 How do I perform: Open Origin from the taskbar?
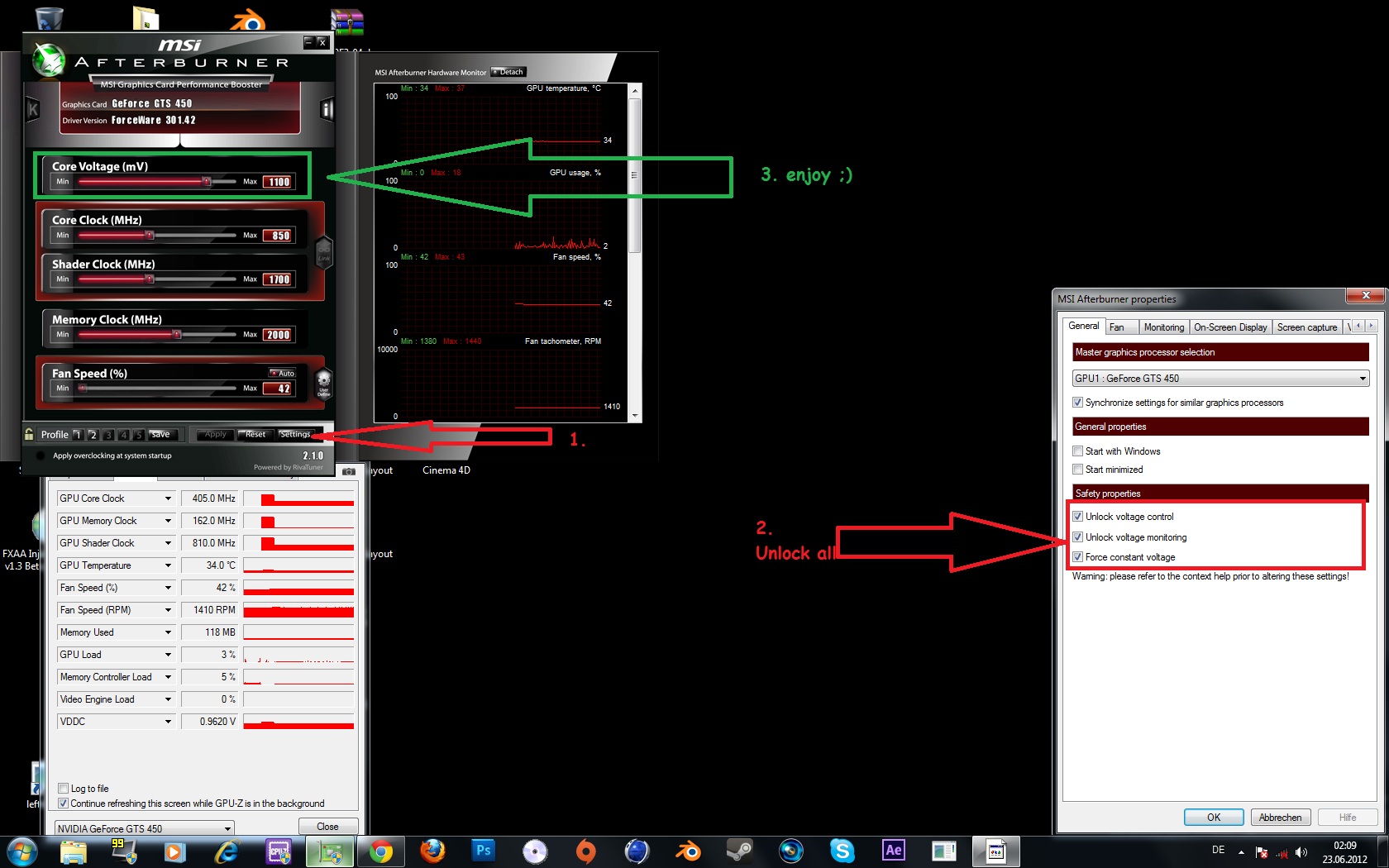click(x=585, y=851)
